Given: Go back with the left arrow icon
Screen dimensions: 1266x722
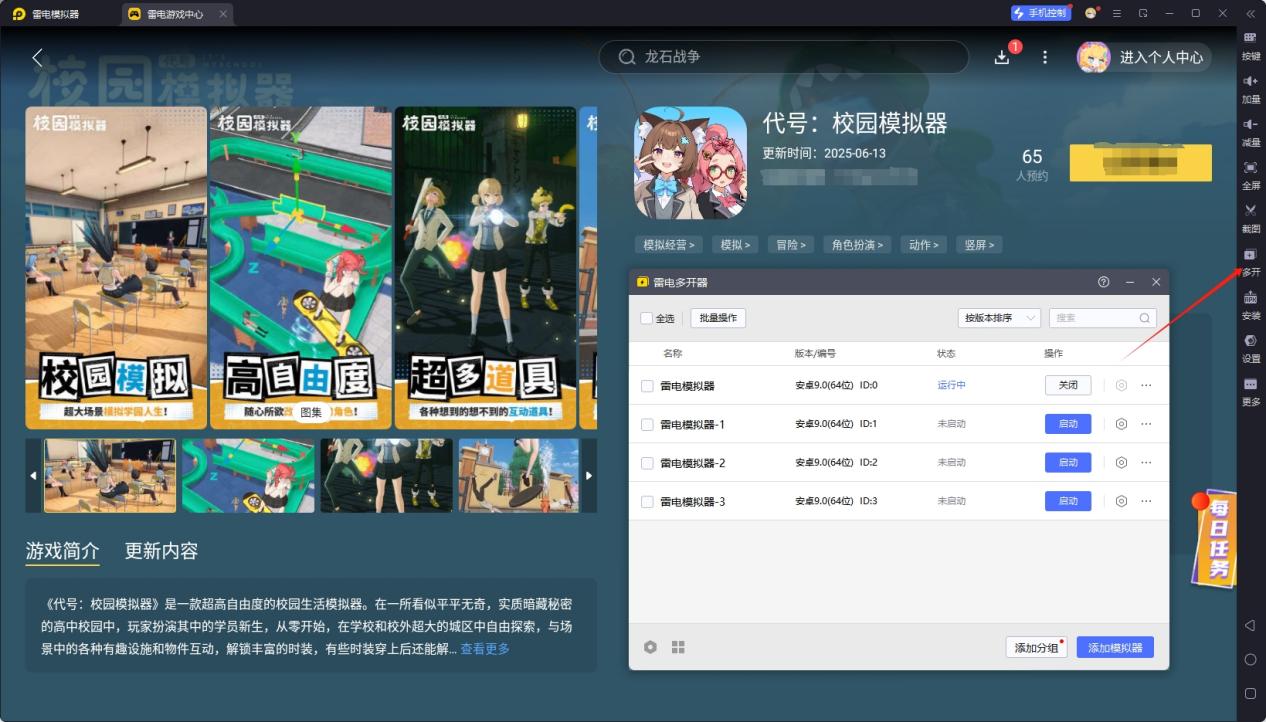Looking at the screenshot, I should click(38, 57).
